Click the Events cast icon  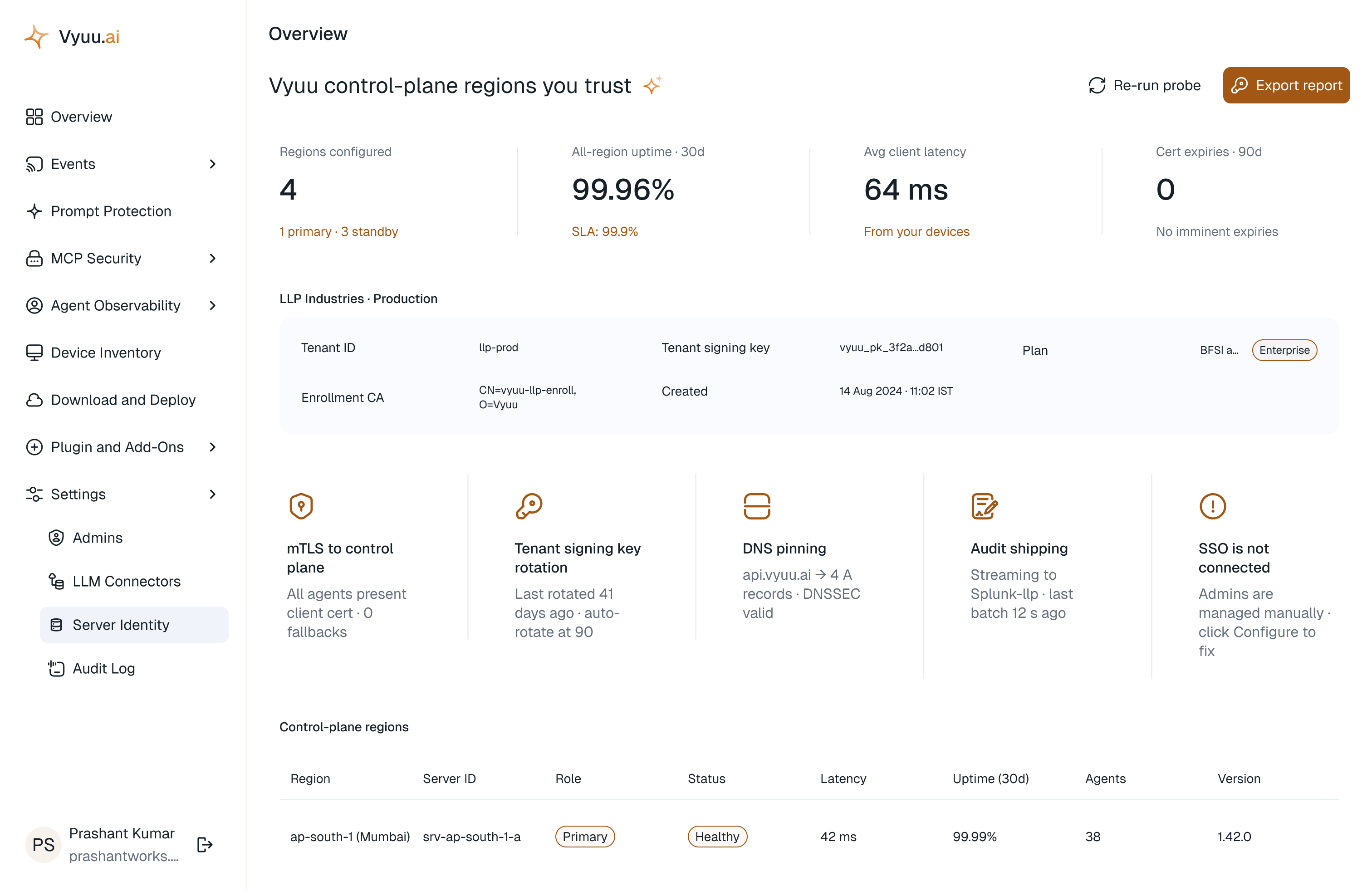point(34,164)
